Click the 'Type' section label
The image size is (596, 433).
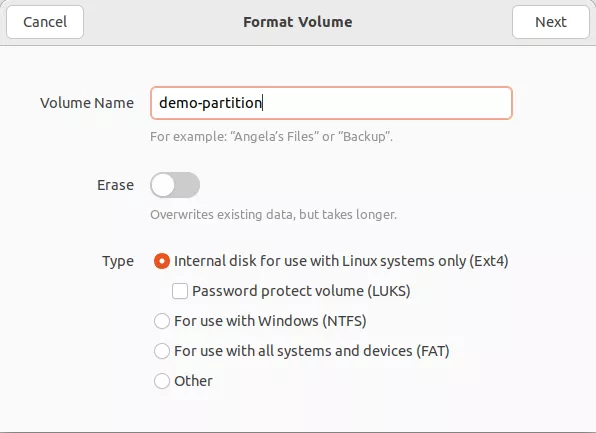[118, 262]
